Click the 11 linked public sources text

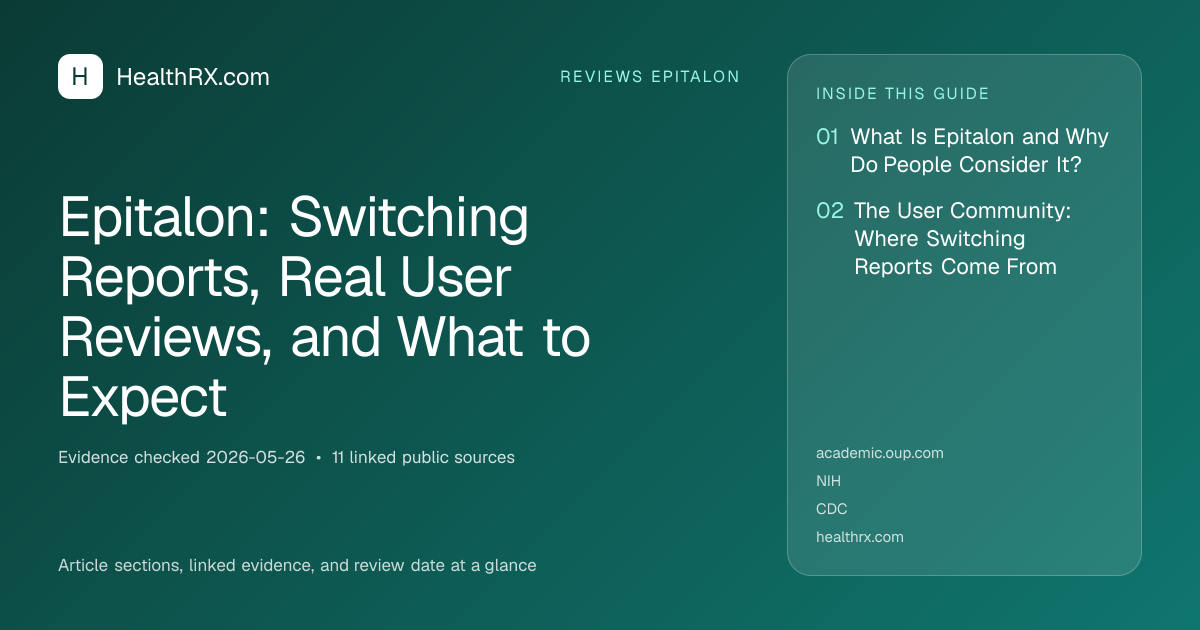[x=423, y=458]
